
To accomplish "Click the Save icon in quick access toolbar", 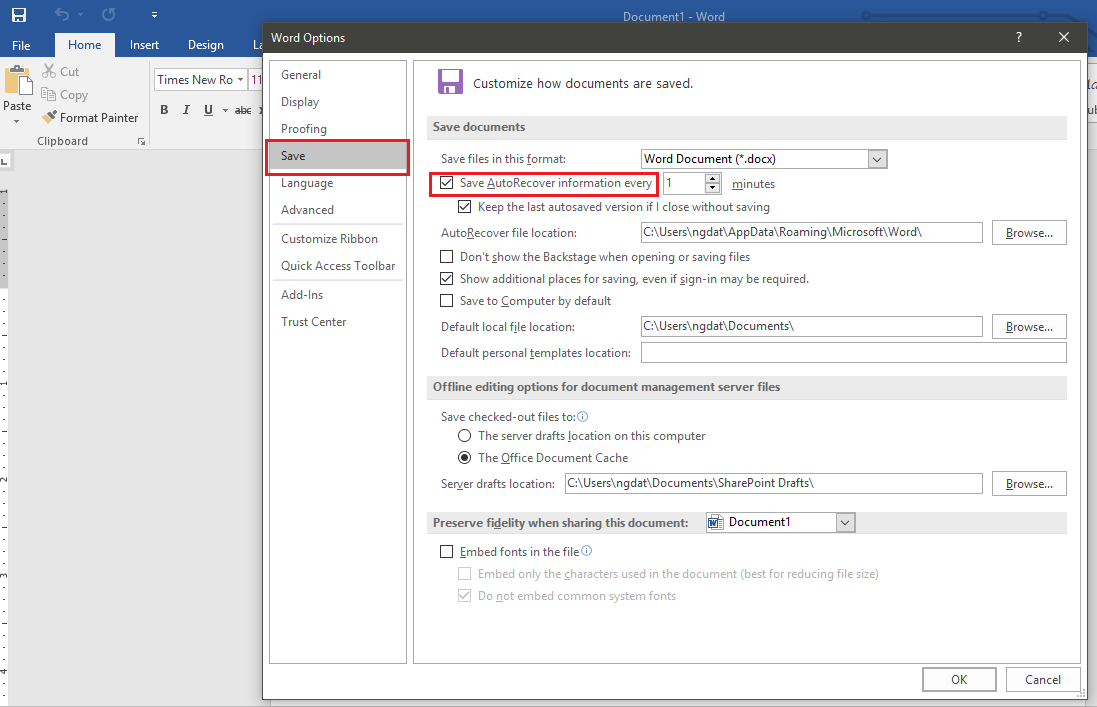I will (19, 15).
